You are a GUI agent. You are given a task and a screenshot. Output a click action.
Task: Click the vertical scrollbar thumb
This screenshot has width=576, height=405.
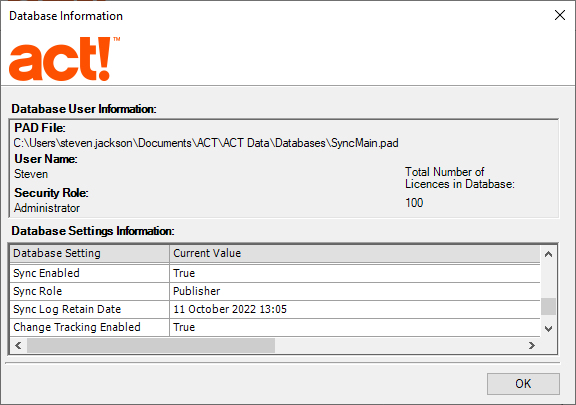(x=548, y=306)
